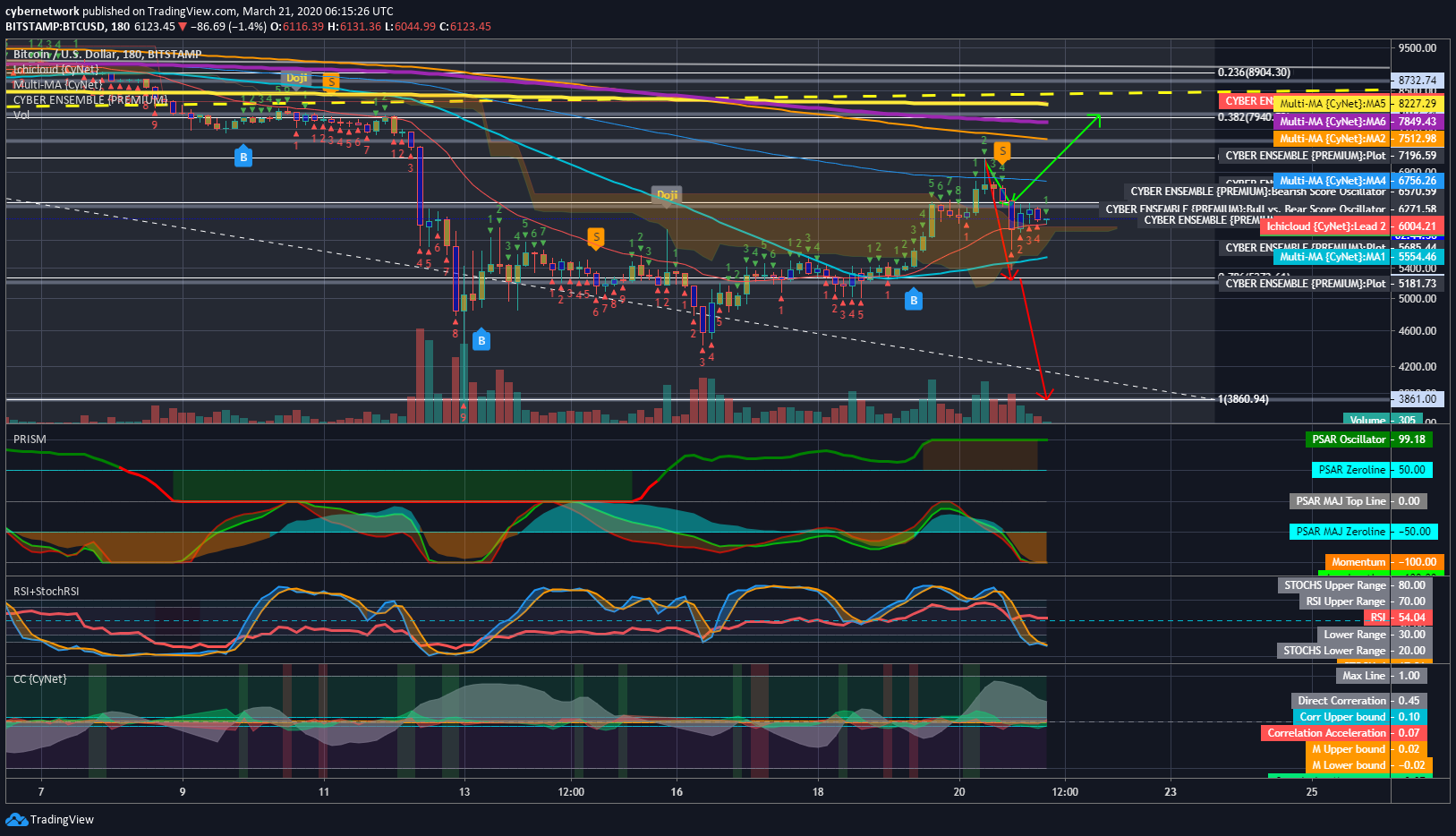The width and height of the screenshot is (1456, 836).
Task: Click the Direct Correration 0.45 label
Action: point(1359,701)
